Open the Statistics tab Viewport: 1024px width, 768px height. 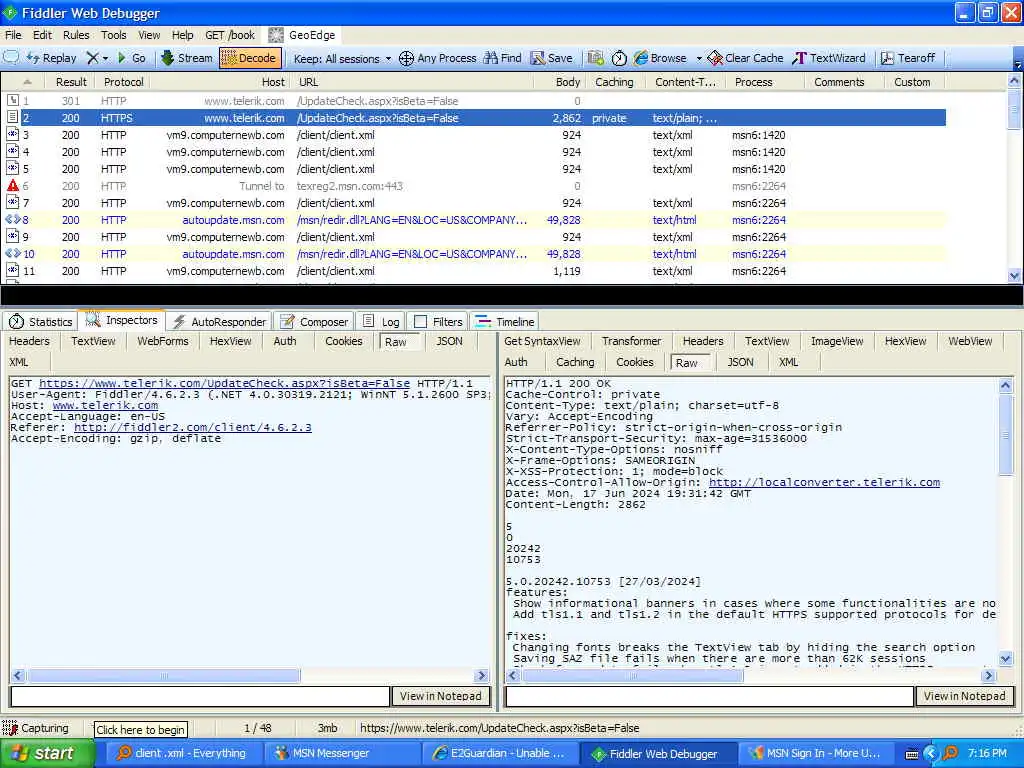[40, 321]
